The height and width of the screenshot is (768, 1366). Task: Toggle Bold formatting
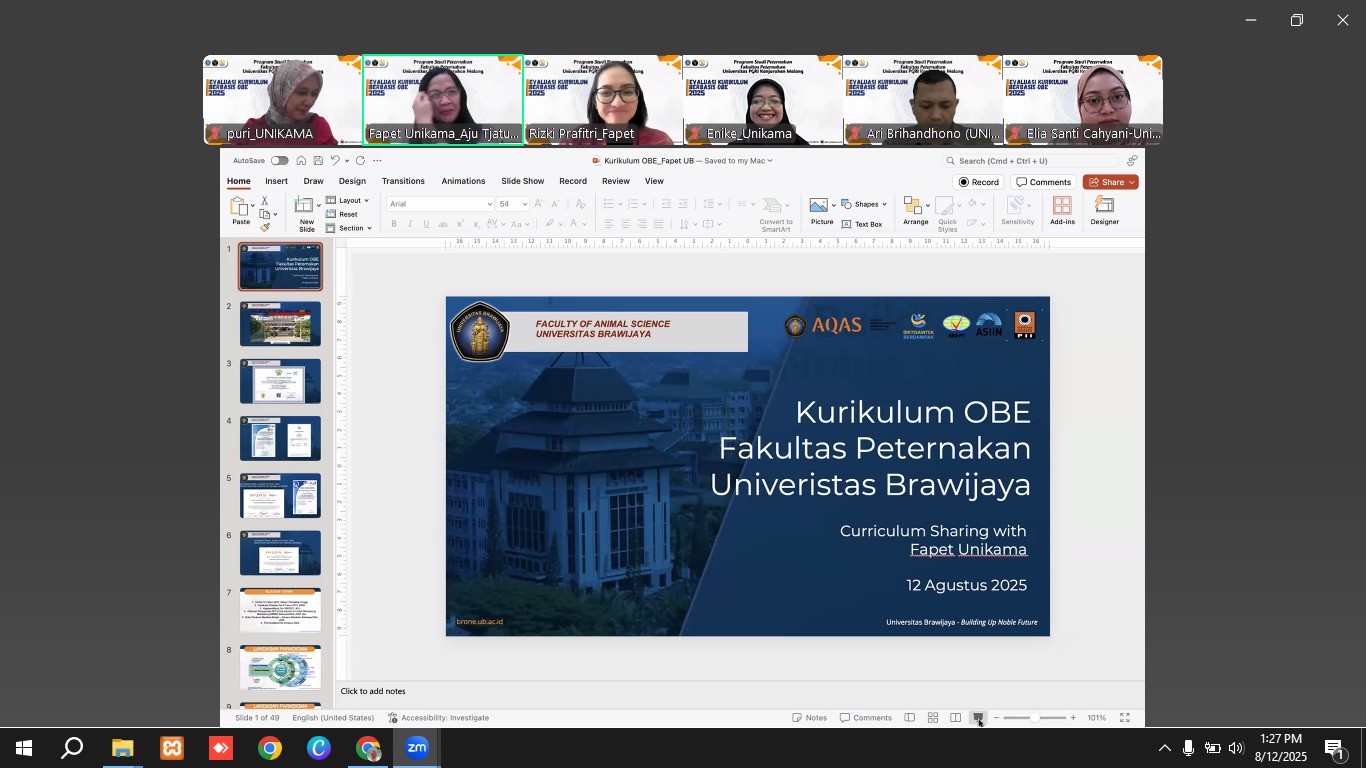[x=394, y=224]
